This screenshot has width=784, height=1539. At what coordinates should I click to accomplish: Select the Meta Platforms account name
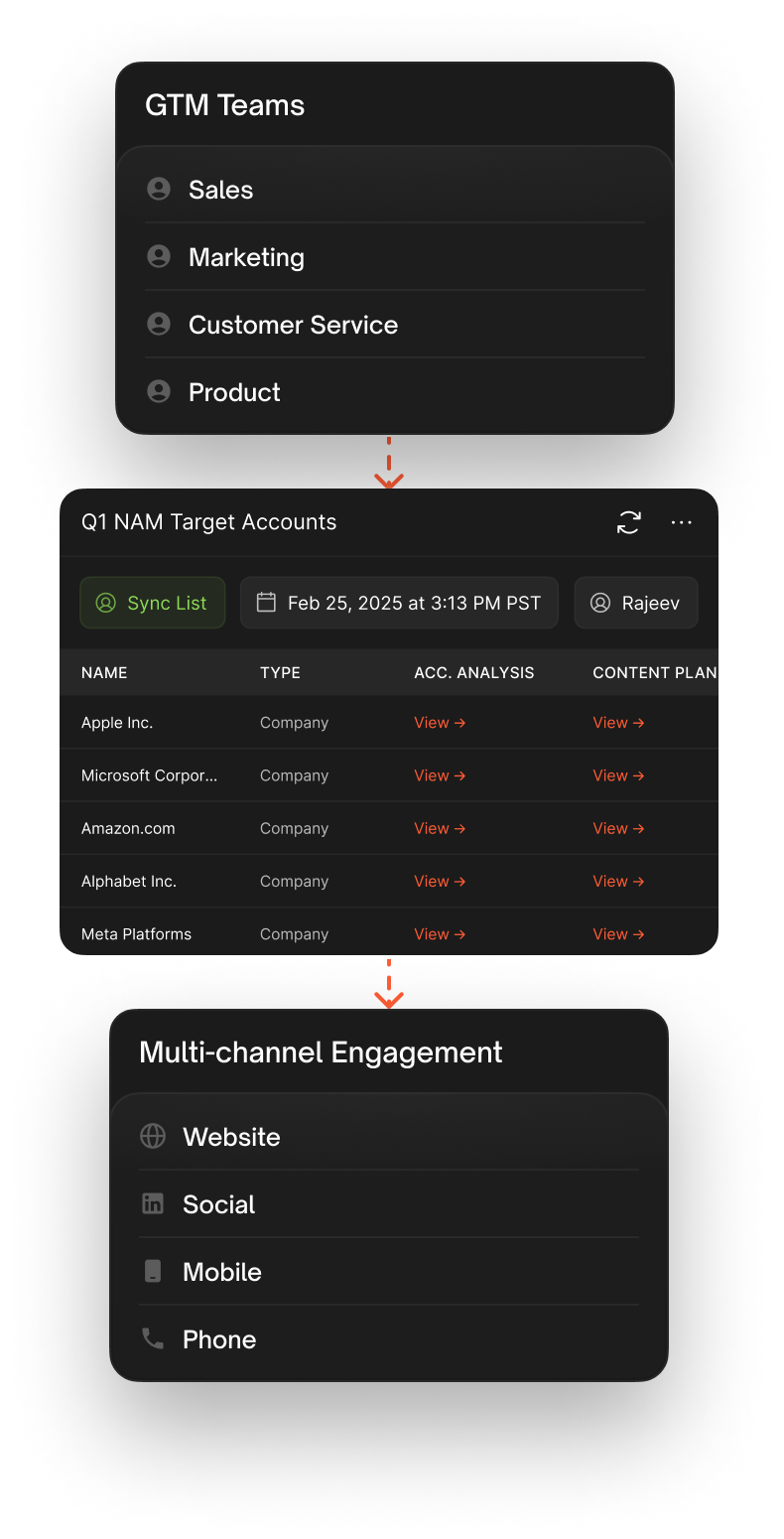137,933
